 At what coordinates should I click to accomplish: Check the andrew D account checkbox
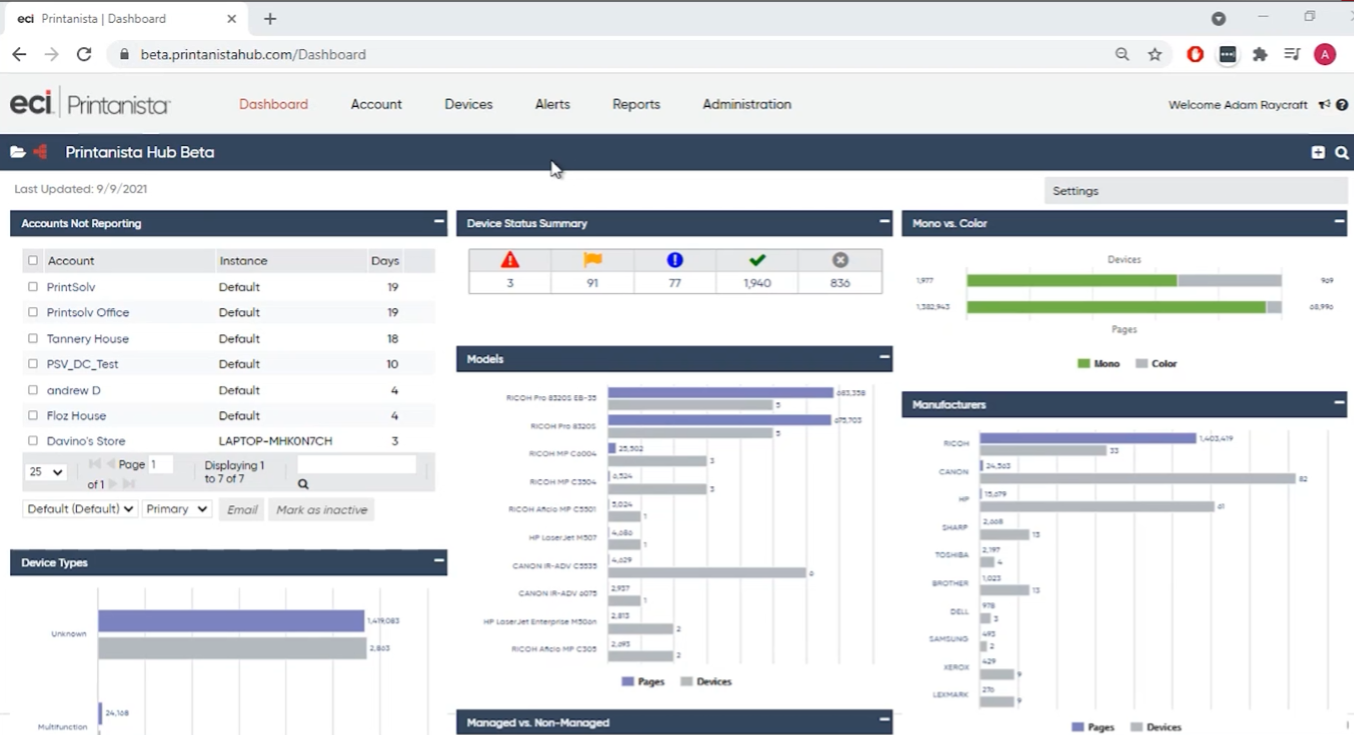[x=33, y=390]
